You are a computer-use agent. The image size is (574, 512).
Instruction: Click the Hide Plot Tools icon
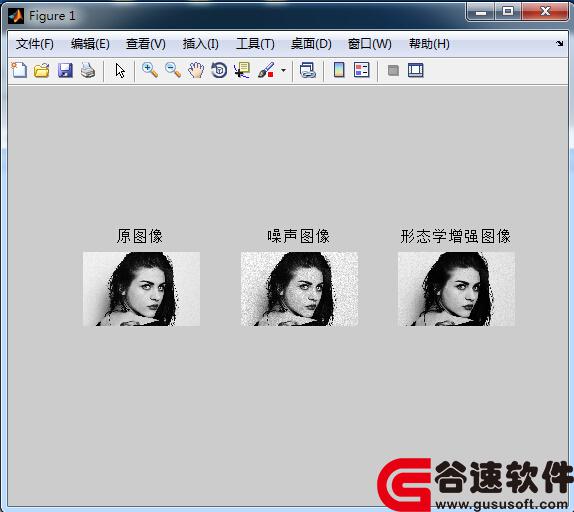click(393, 70)
